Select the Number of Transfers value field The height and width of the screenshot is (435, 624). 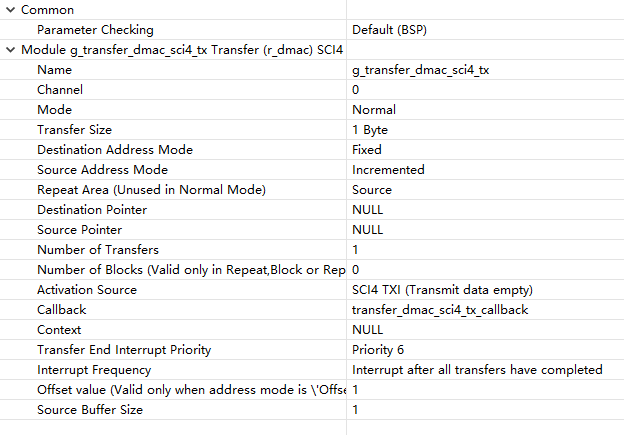click(x=485, y=250)
